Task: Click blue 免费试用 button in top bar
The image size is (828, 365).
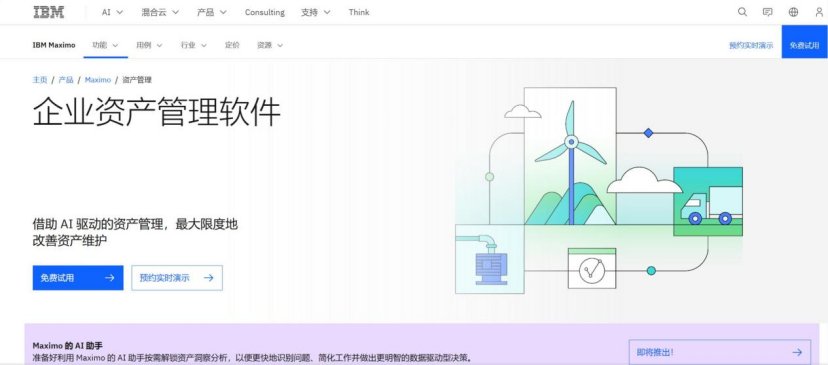Action: click(x=804, y=42)
